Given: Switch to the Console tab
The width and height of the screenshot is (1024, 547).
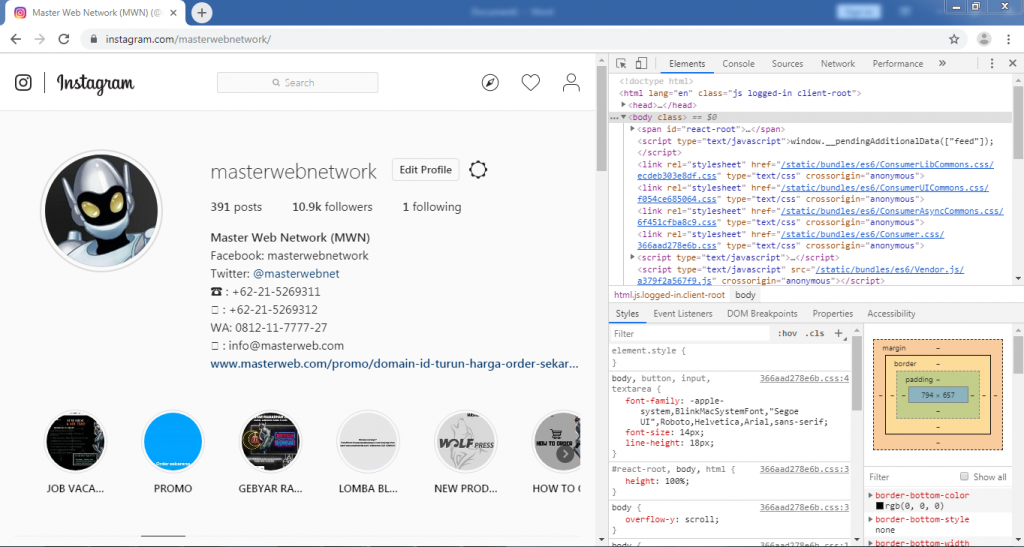Looking at the screenshot, I should 738,63.
